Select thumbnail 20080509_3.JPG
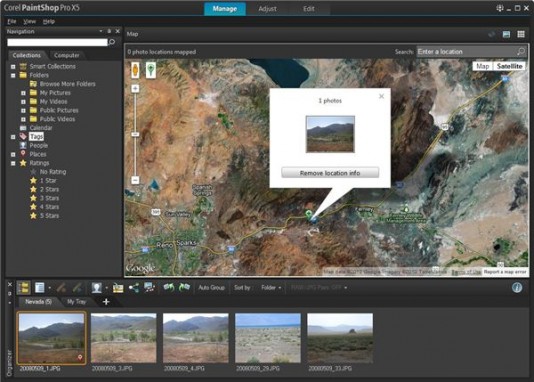The image size is (534, 382). coord(124,338)
